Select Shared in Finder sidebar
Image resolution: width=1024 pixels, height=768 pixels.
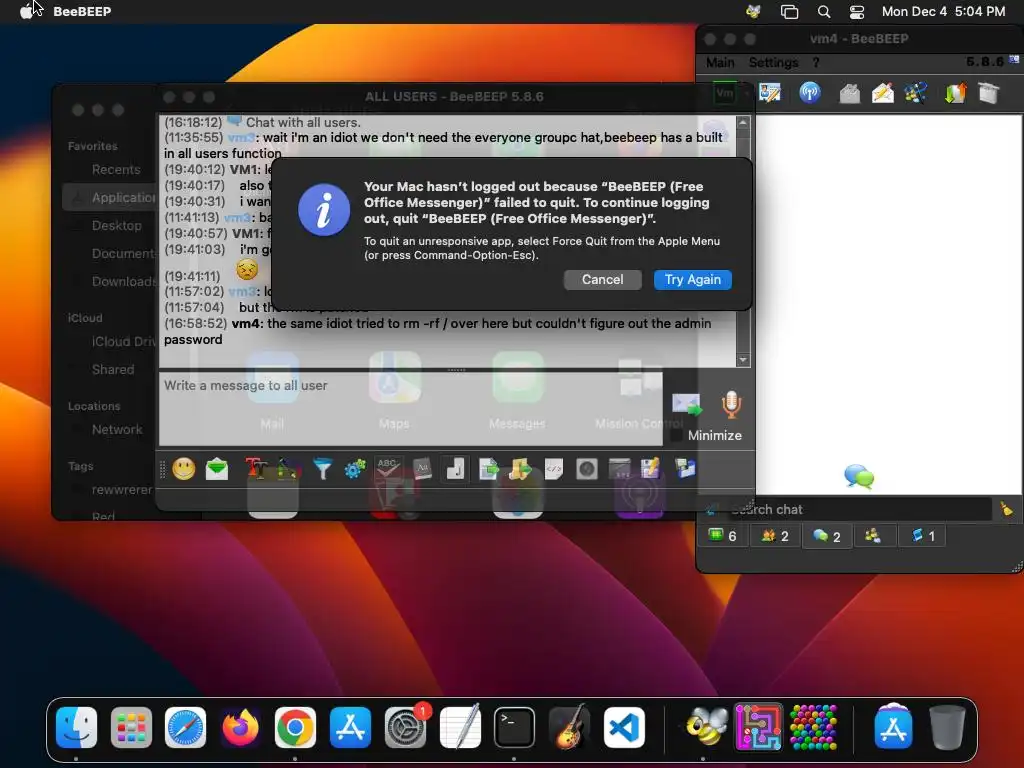(x=113, y=369)
